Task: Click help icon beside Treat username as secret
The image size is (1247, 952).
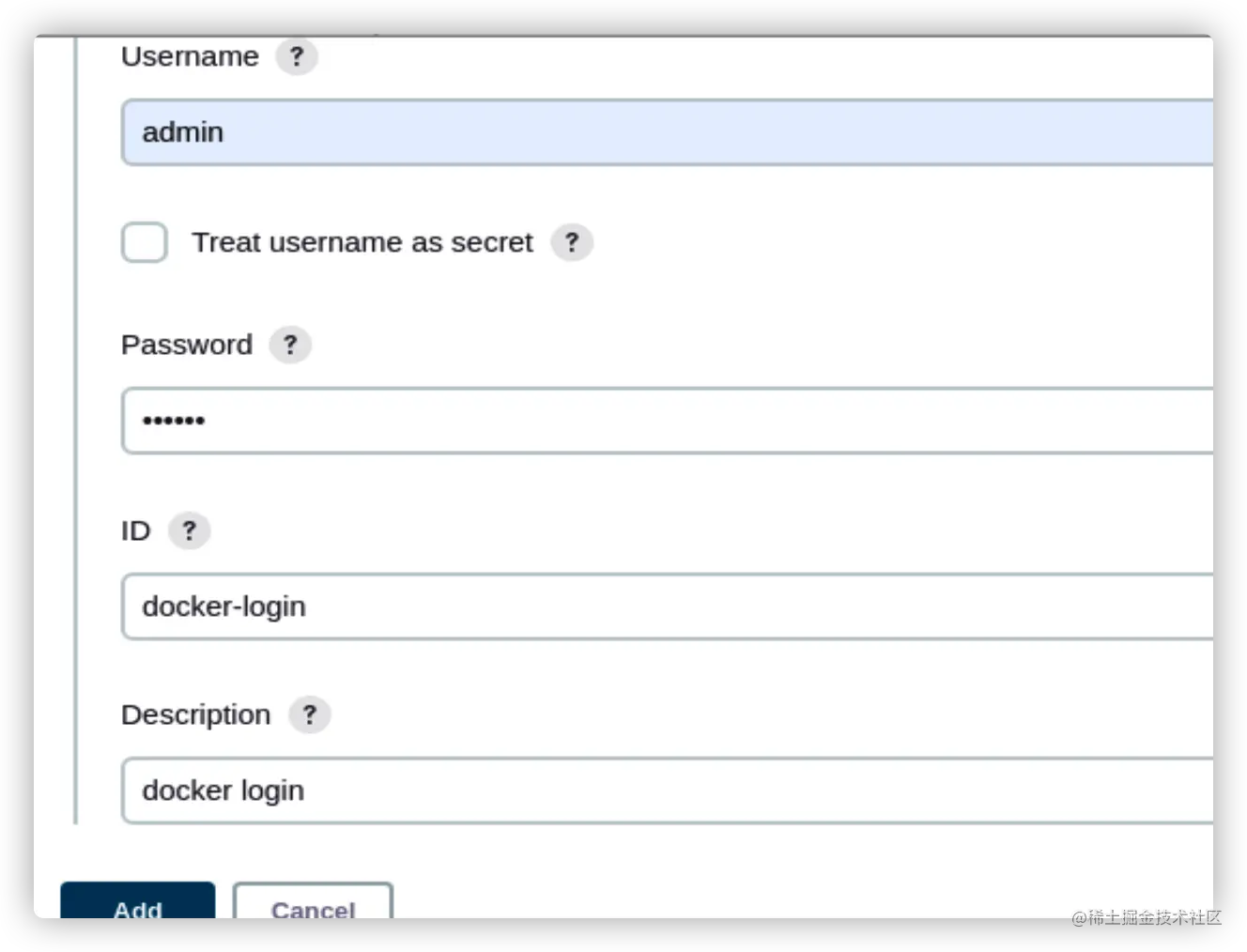Action: tap(571, 243)
